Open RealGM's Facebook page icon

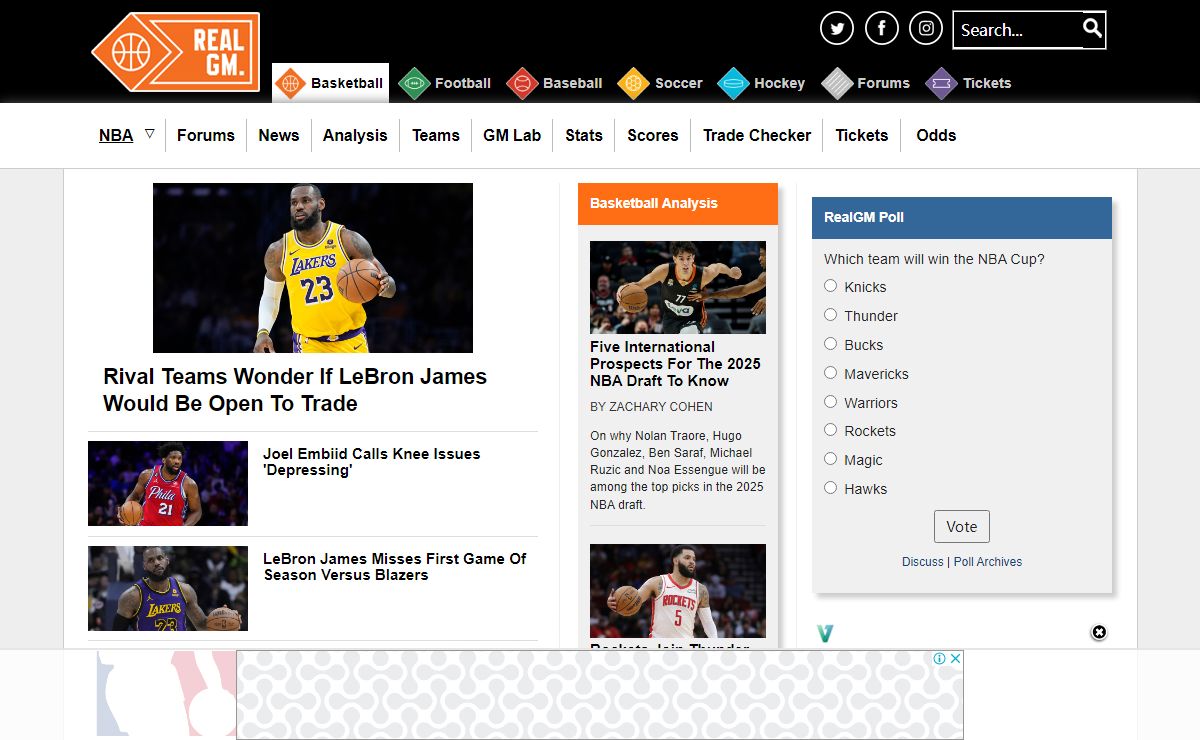(x=882, y=28)
